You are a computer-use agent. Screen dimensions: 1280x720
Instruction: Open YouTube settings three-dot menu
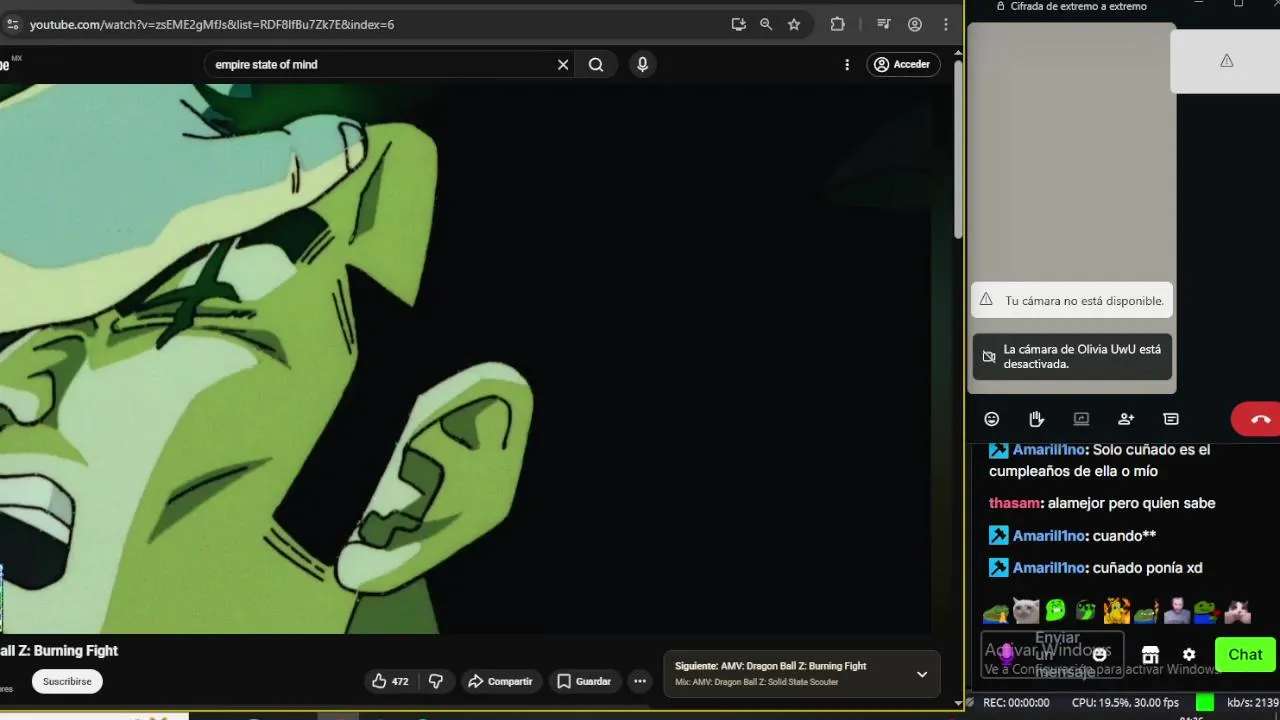847,64
